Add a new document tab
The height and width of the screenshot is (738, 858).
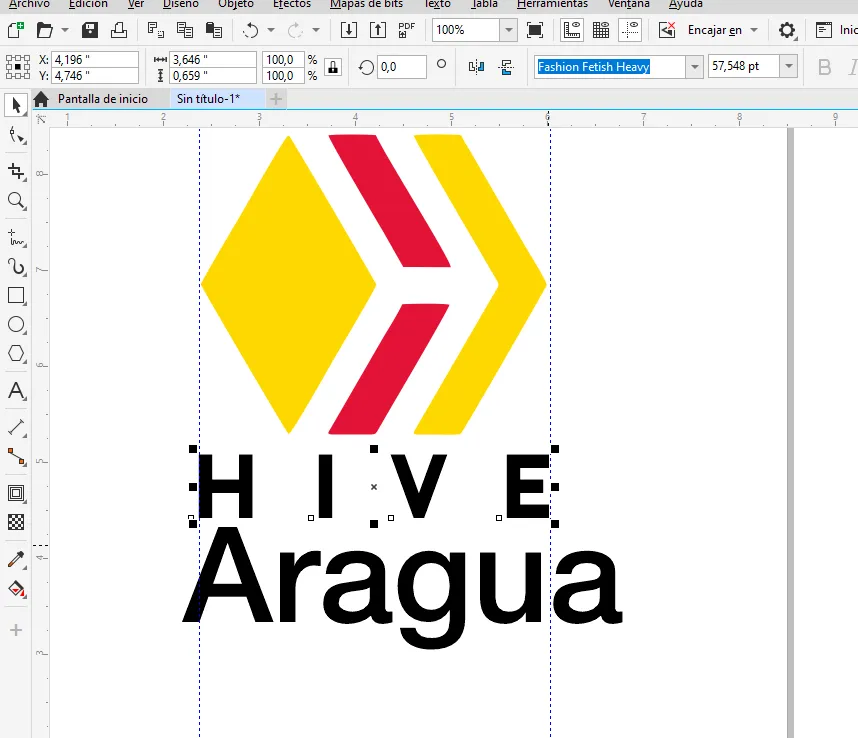(276, 99)
